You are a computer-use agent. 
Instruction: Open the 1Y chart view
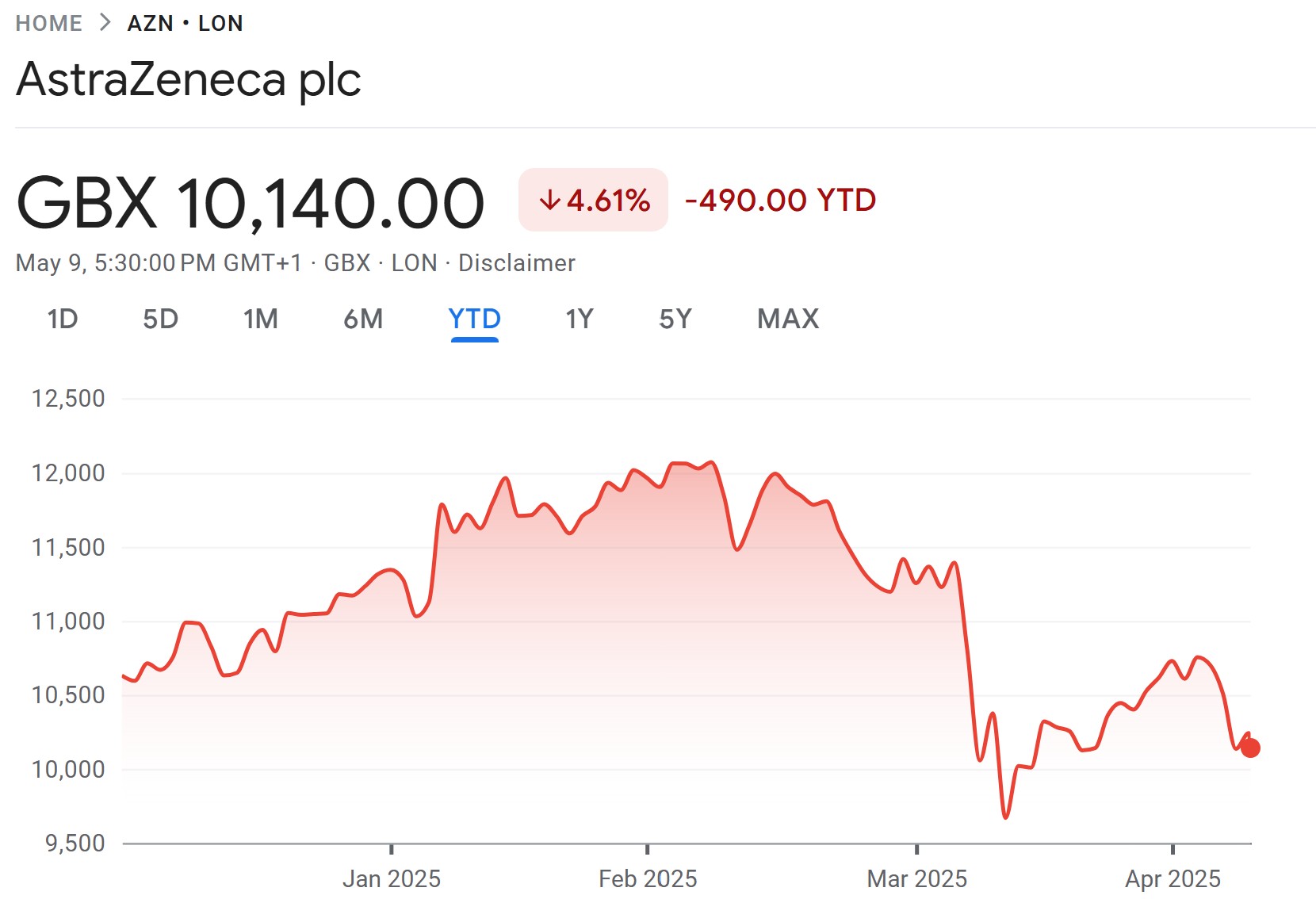pos(579,319)
